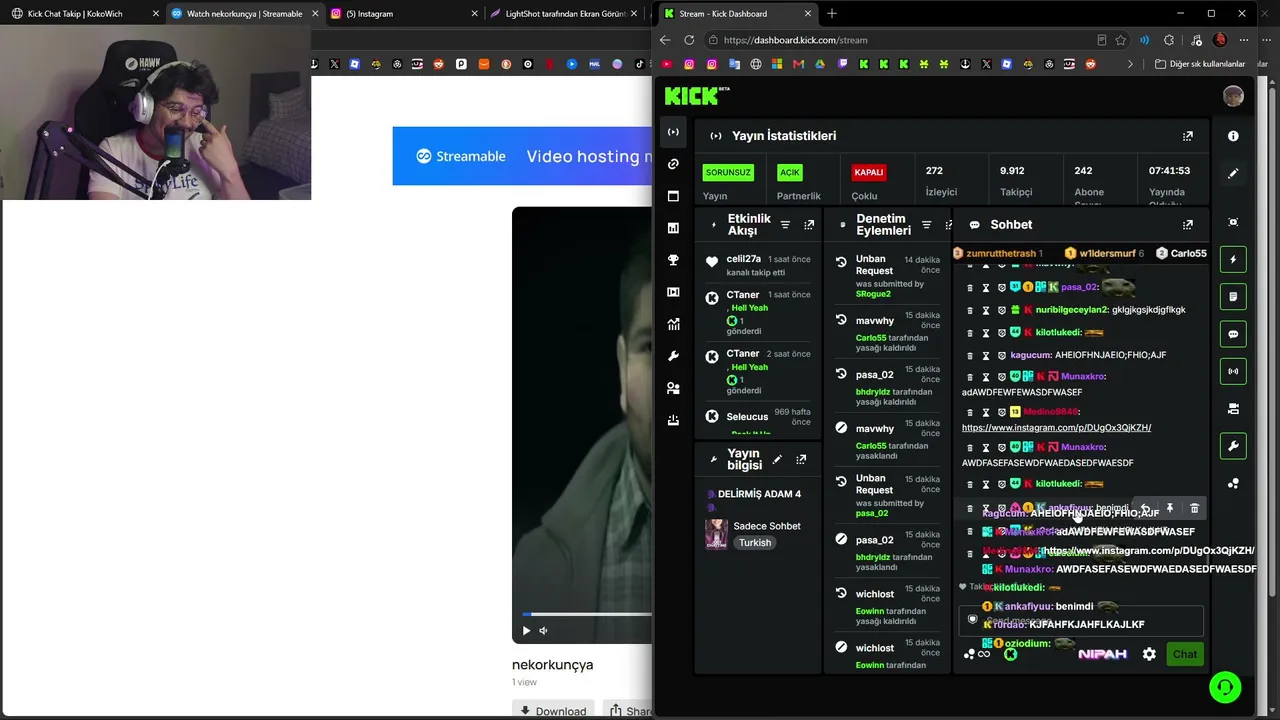This screenshot has height=720, width=1280.
Task: Open the wrench settings icon in left sidebar
Action: [673, 356]
